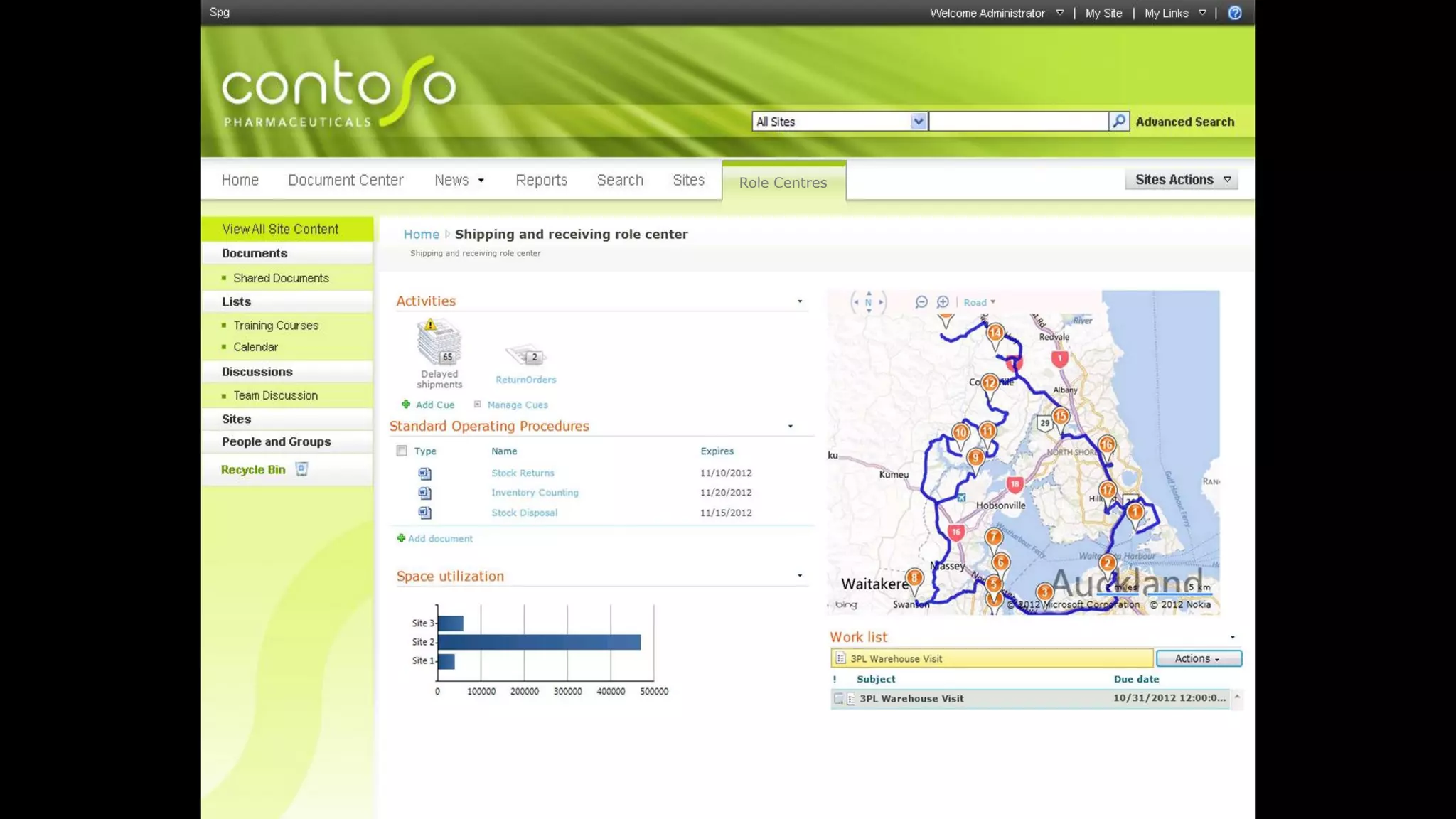The width and height of the screenshot is (1456, 819).
Task: Check the select-all documents checkbox
Action: point(402,451)
